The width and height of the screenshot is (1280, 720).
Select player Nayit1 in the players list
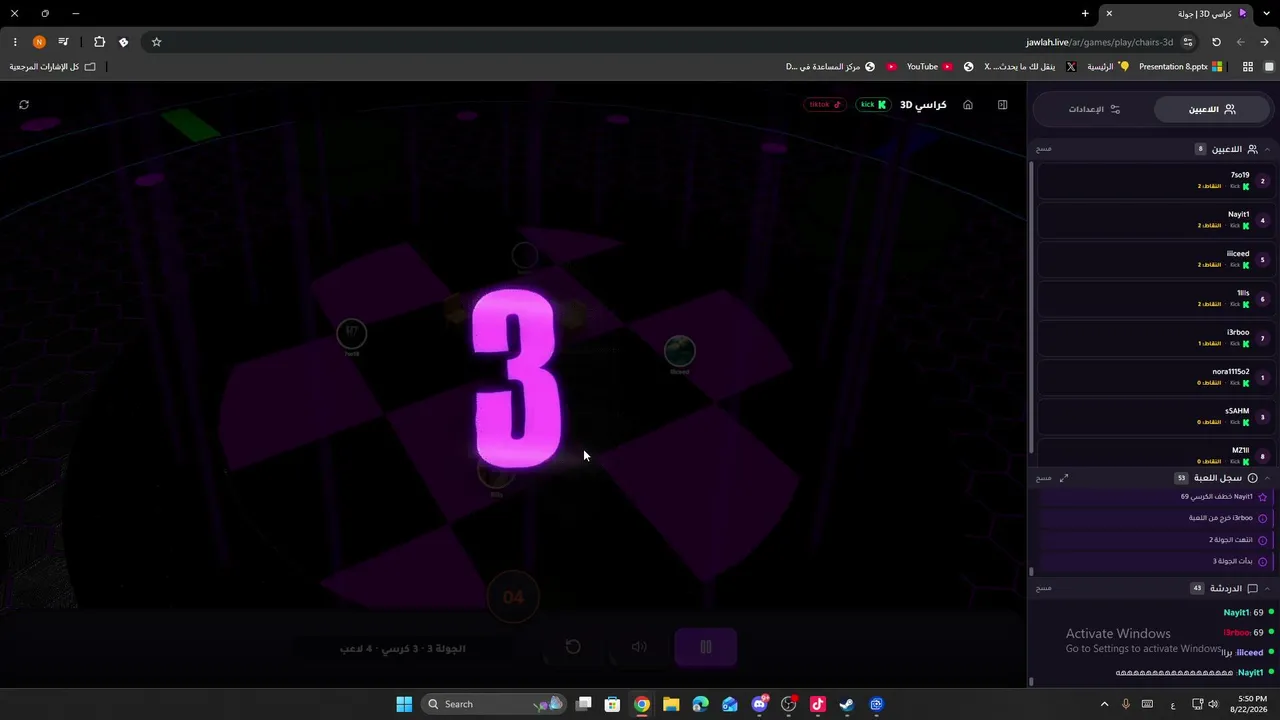(1154, 220)
